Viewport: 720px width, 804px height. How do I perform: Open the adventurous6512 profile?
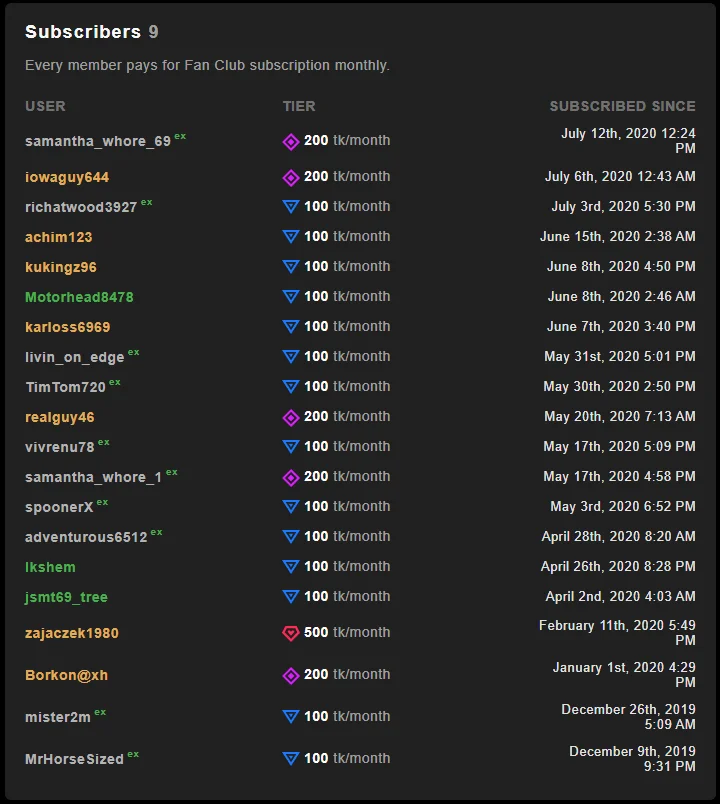(x=86, y=537)
